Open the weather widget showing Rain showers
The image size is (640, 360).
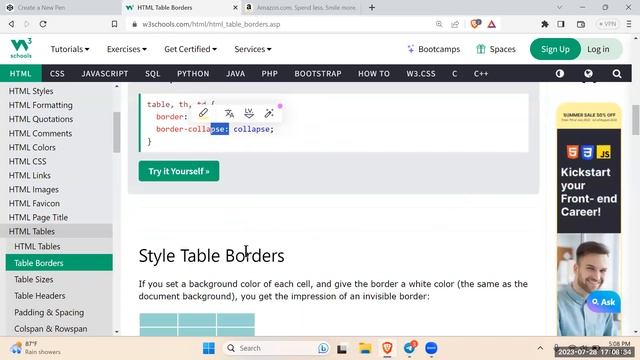tap(36, 348)
